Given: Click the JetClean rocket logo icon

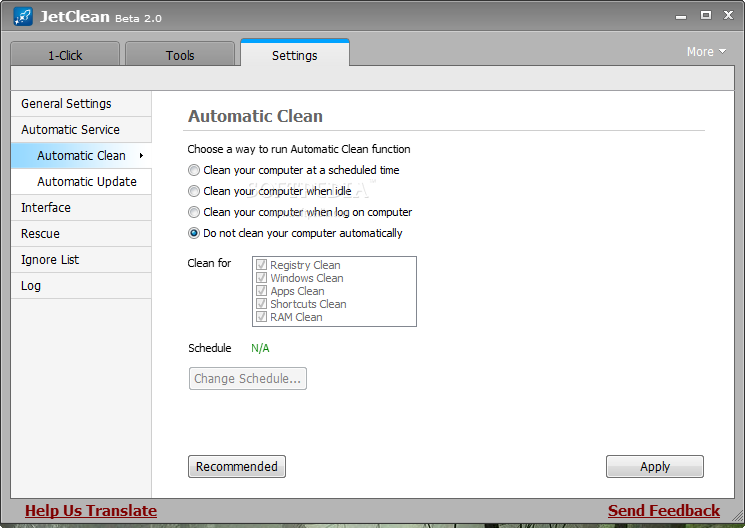Looking at the screenshot, I should [23, 17].
